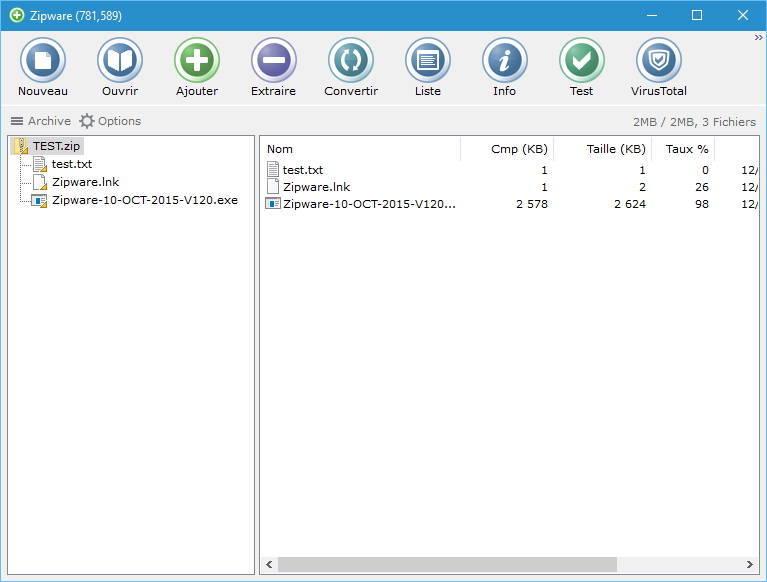Image resolution: width=767 pixels, height=582 pixels.
Task: Select Zipware-10-OCT-2015-V120... row in the list
Action: pos(509,204)
